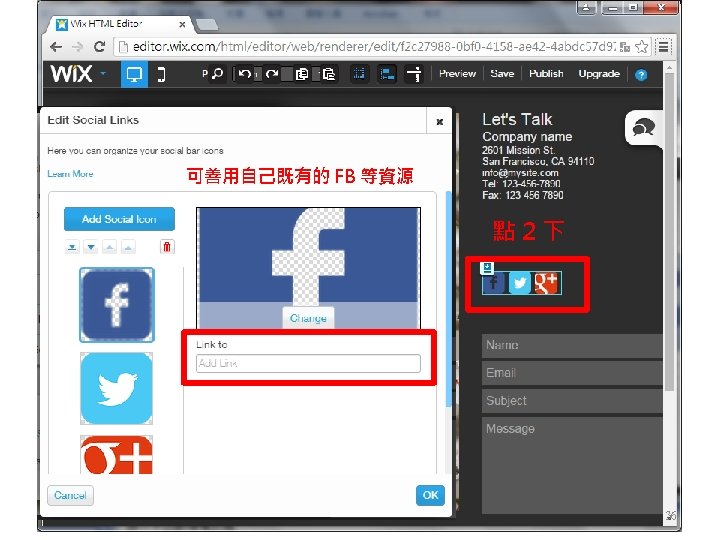Toggle the rulers toolbar icon

[x=414, y=74]
